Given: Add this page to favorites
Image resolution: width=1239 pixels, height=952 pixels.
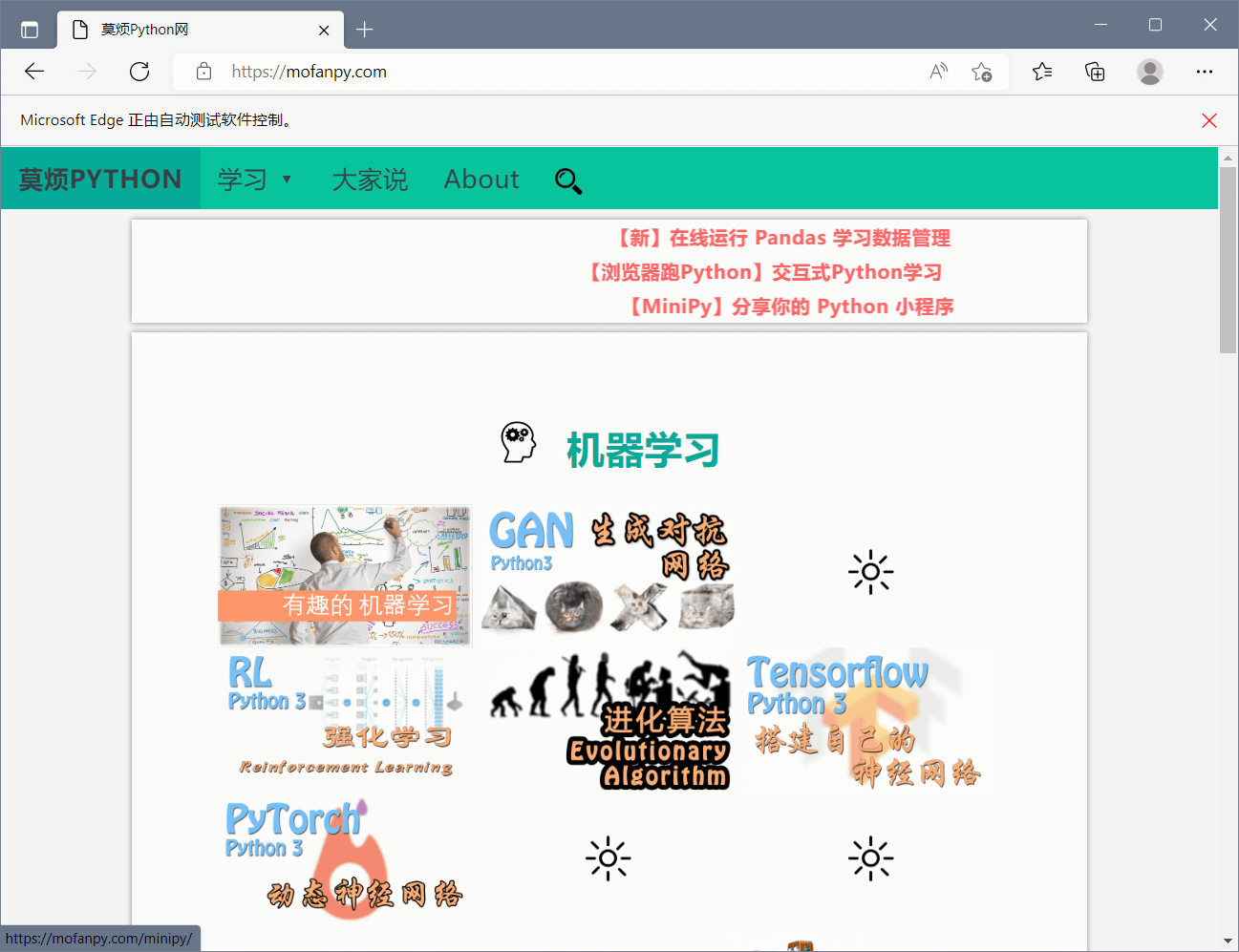Looking at the screenshot, I should [981, 72].
